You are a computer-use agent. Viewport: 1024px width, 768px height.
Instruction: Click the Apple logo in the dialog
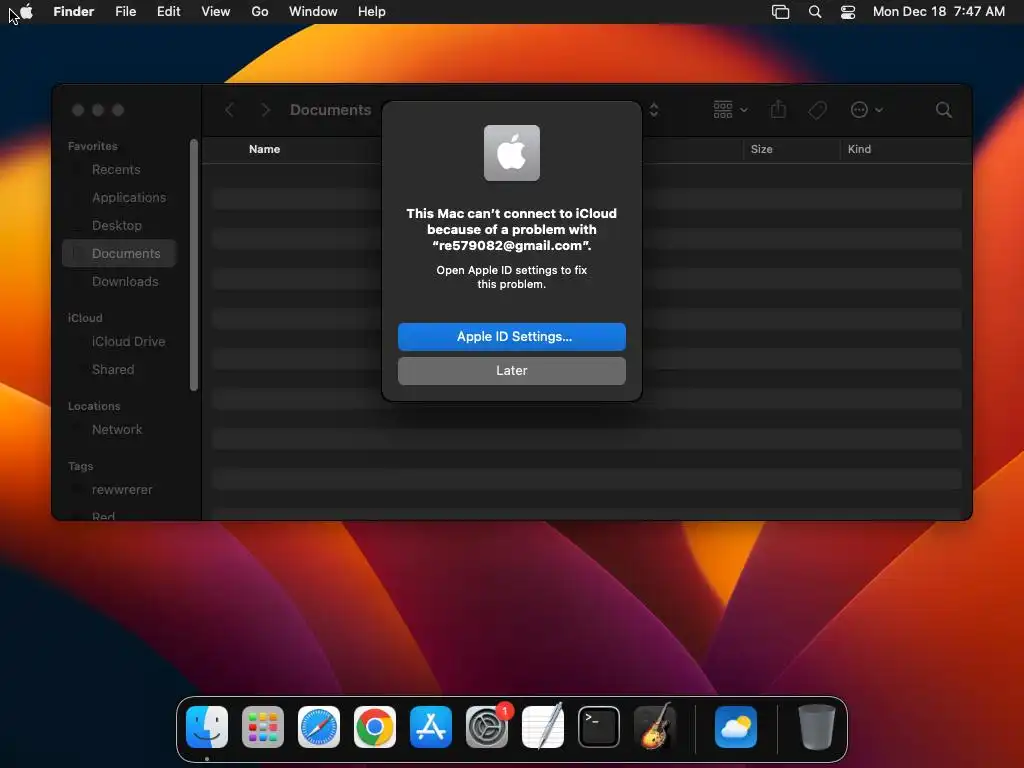point(512,153)
